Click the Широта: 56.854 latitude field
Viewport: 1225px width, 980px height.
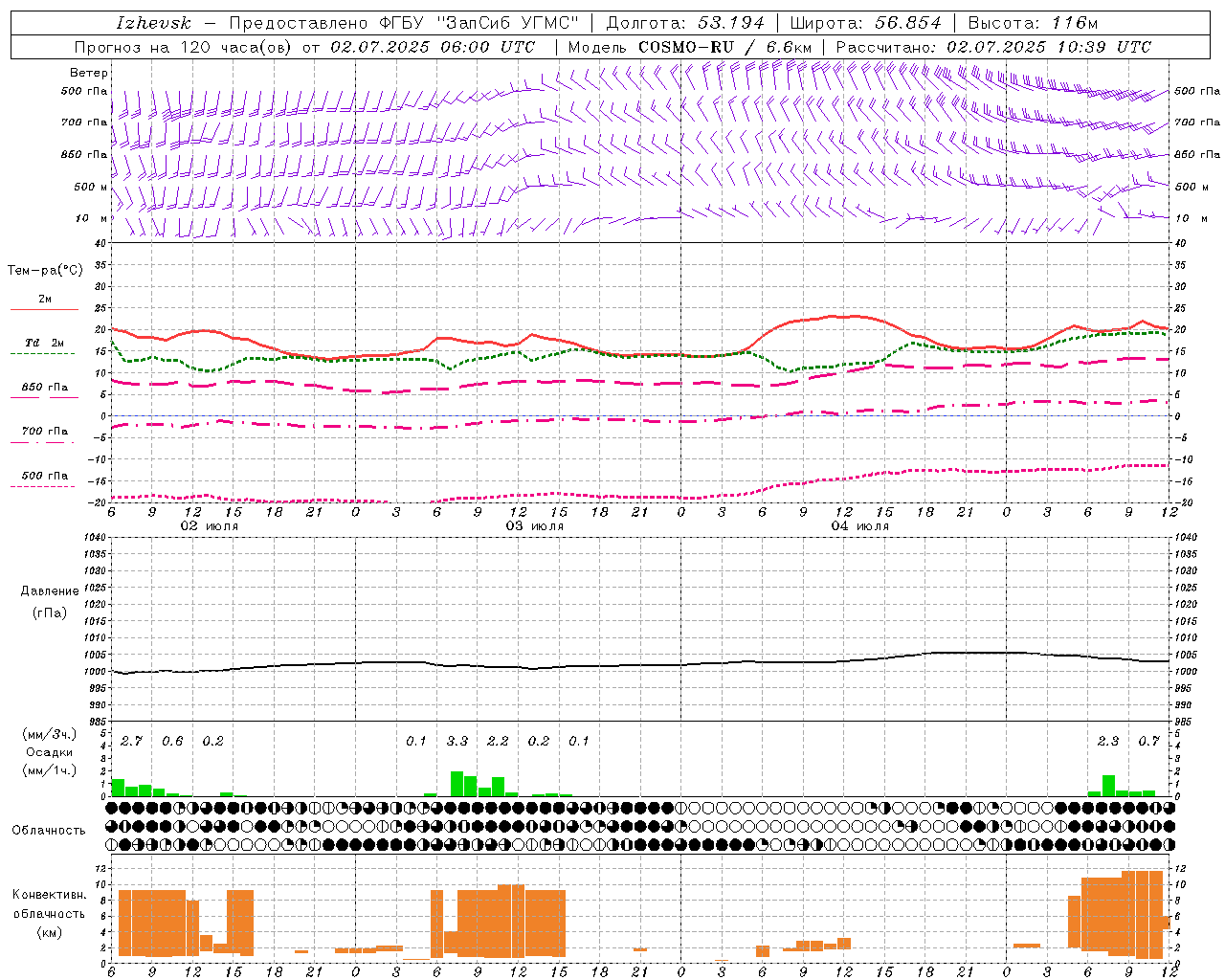click(865, 23)
